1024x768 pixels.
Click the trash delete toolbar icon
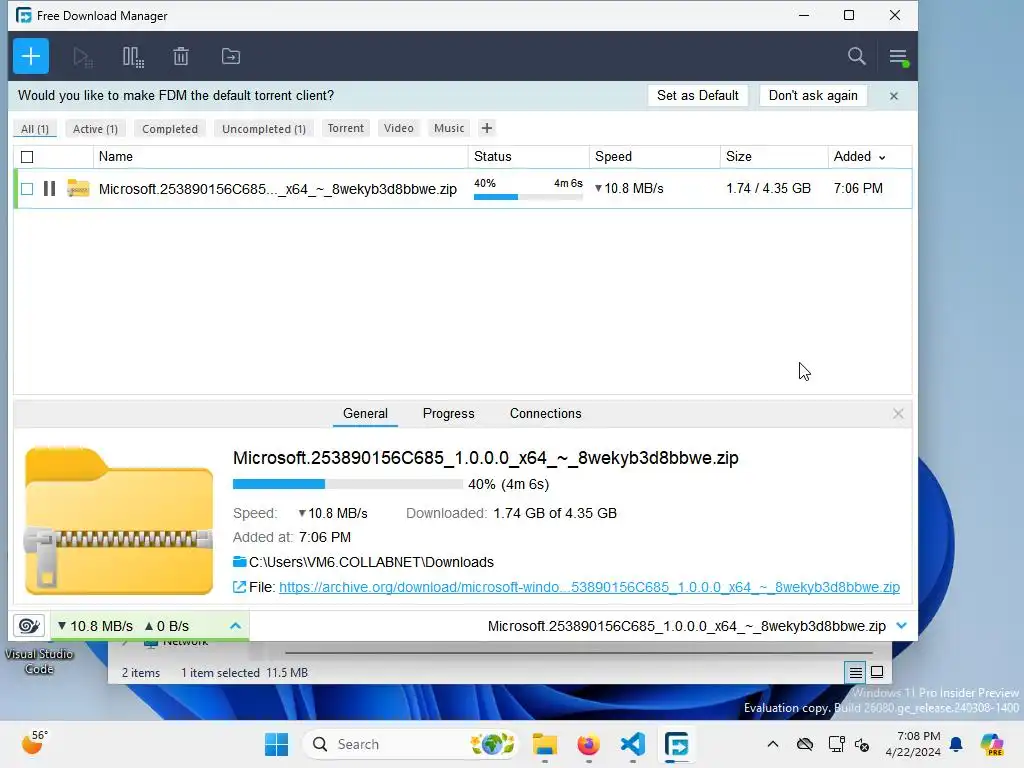181,57
